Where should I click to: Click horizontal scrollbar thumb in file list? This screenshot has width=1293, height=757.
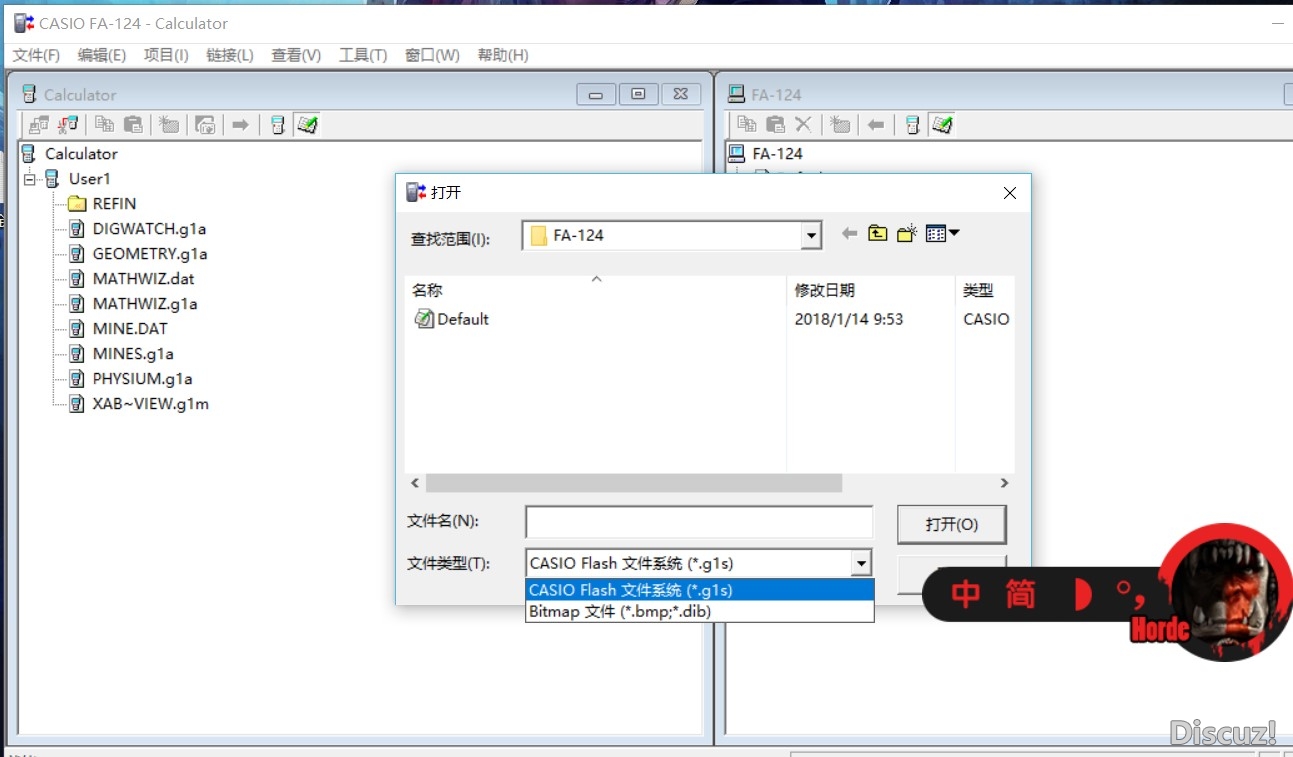coord(634,483)
